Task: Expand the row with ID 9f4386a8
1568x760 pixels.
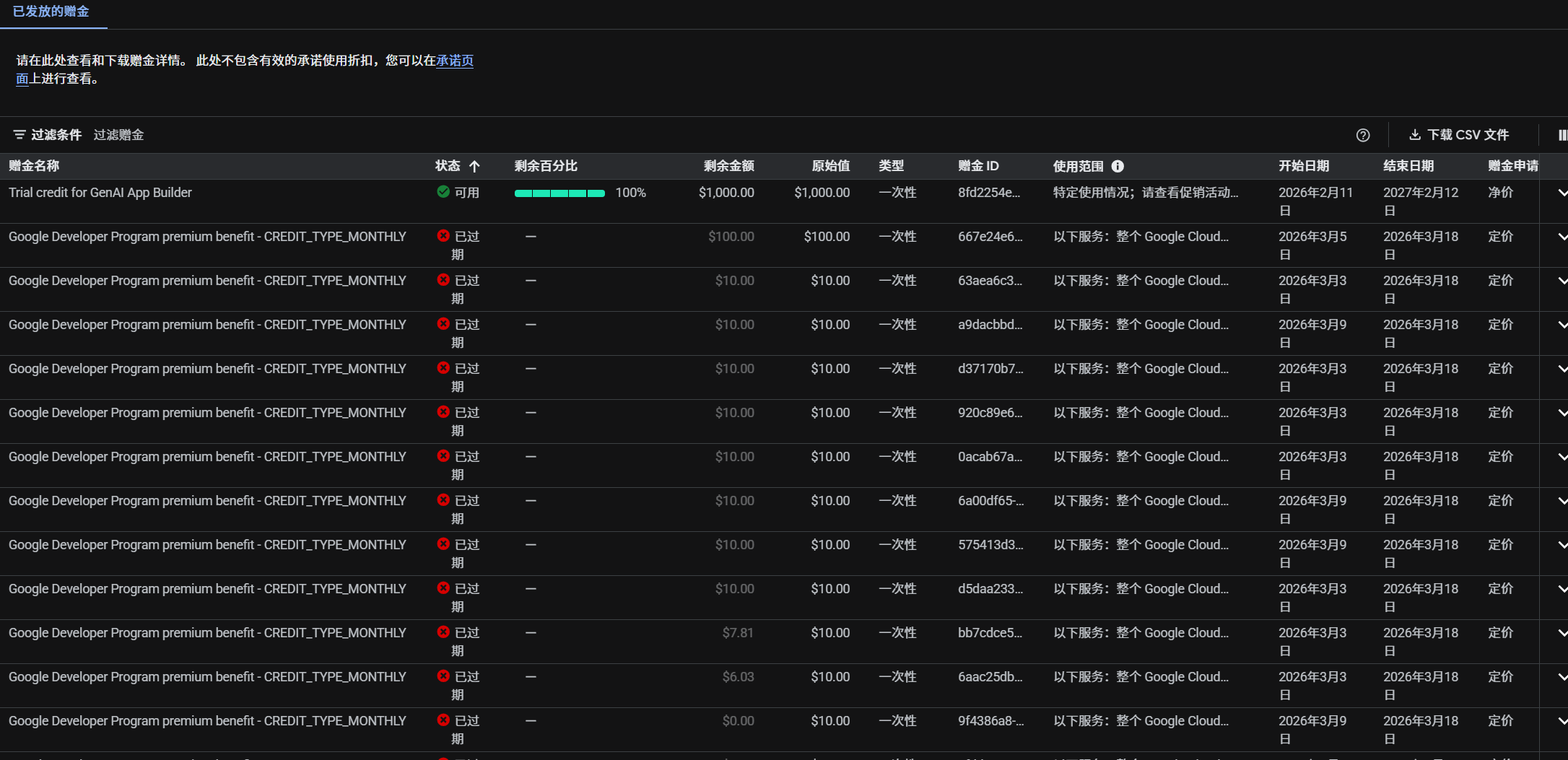Action: [x=1562, y=721]
